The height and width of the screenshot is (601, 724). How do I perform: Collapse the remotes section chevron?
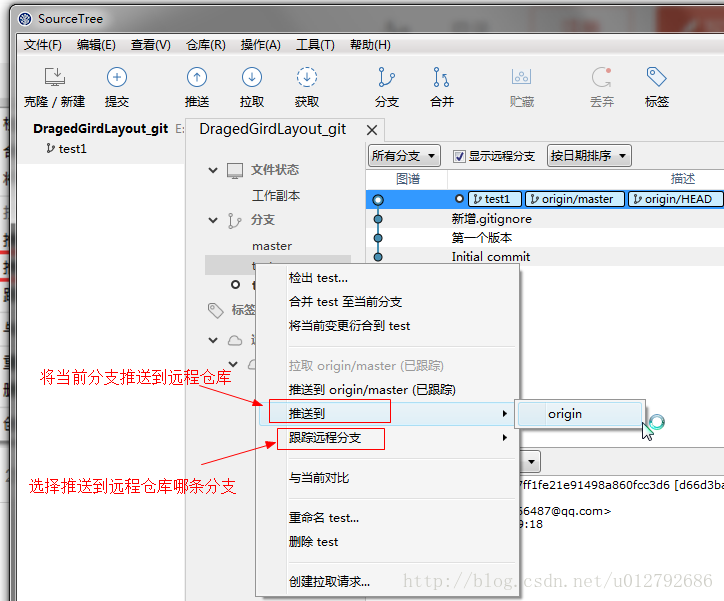pyautogui.click(x=213, y=340)
